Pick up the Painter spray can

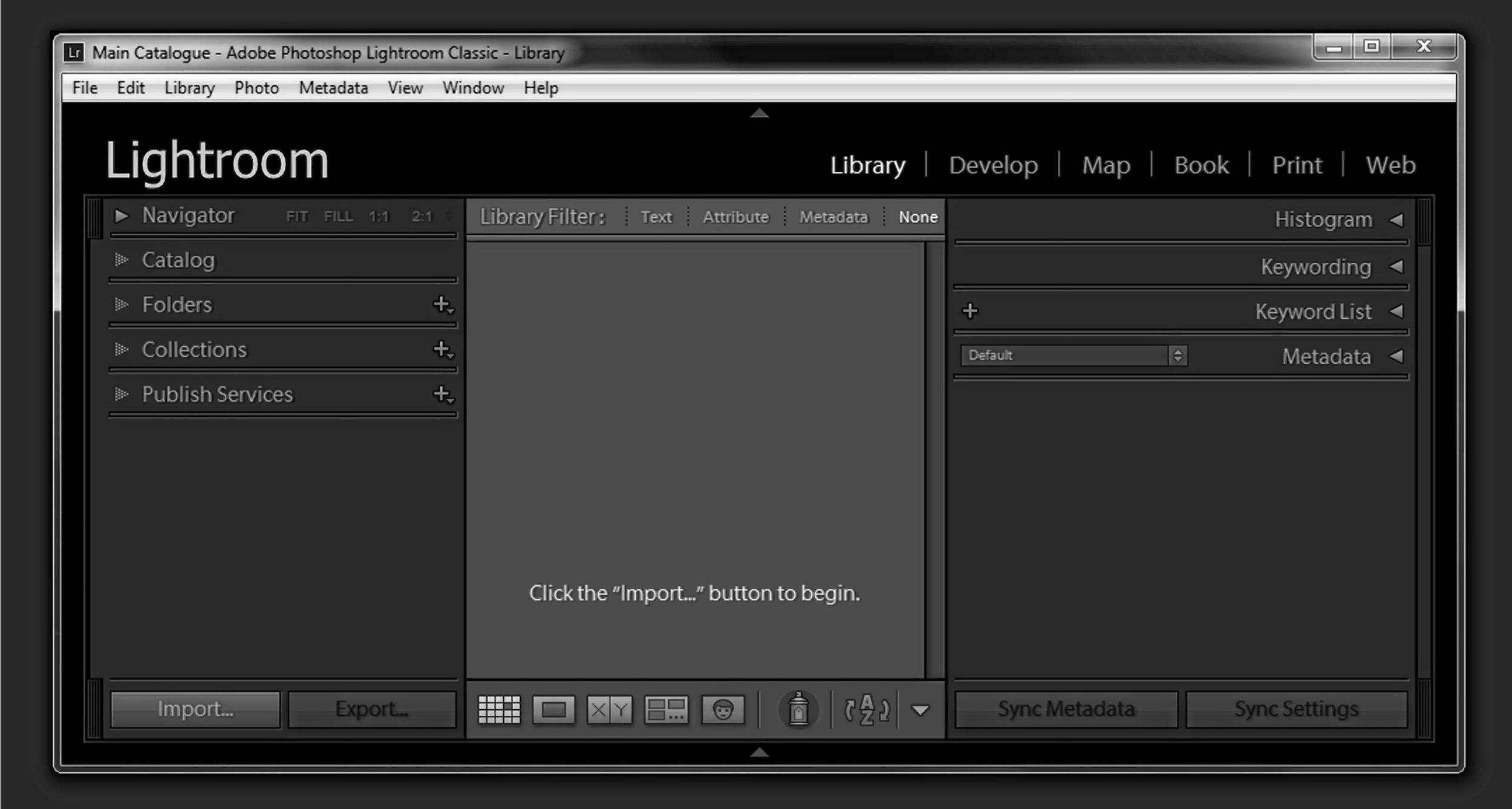click(798, 709)
